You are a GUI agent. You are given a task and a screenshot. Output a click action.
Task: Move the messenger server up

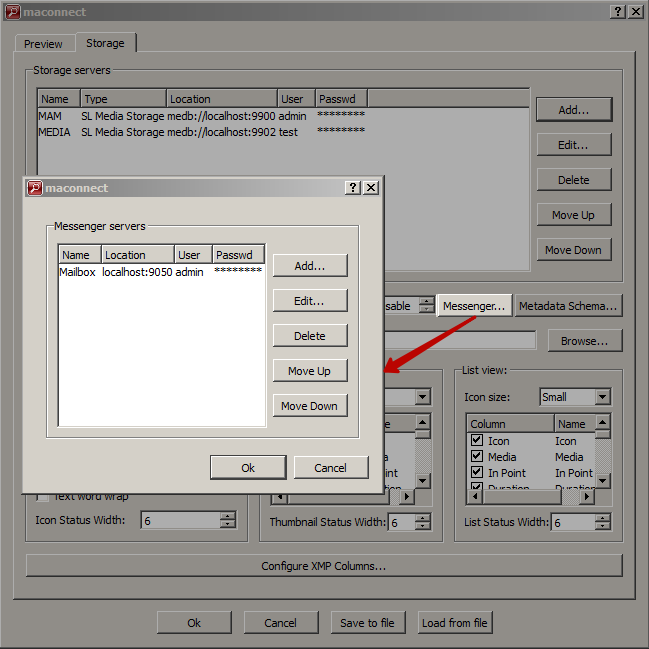(310, 371)
